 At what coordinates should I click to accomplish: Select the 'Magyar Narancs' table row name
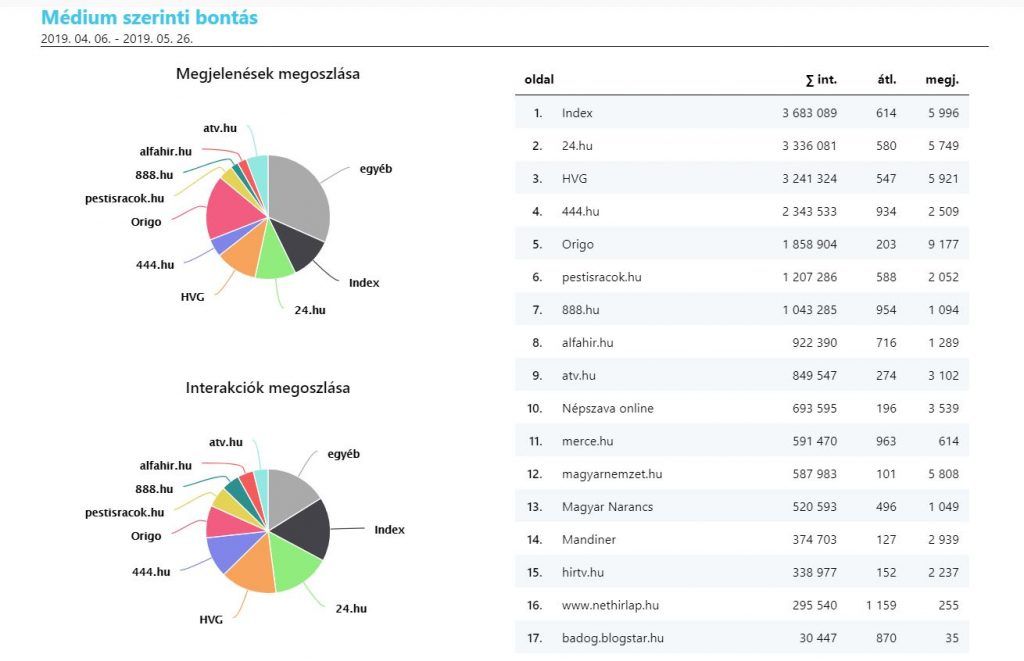(x=607, y=507)
